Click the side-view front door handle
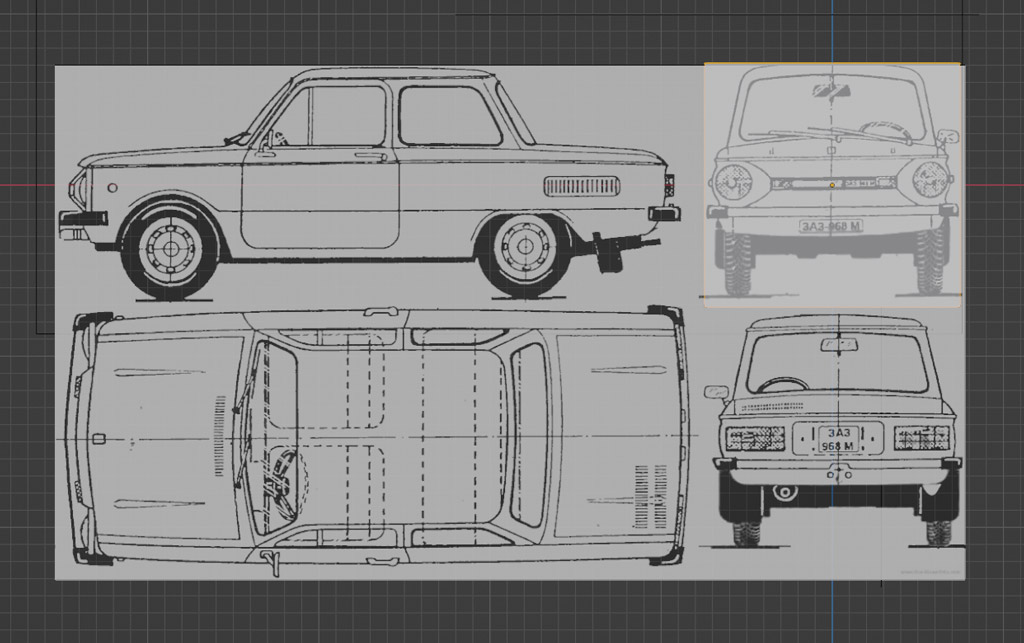1024x643 pixels. 371,157
